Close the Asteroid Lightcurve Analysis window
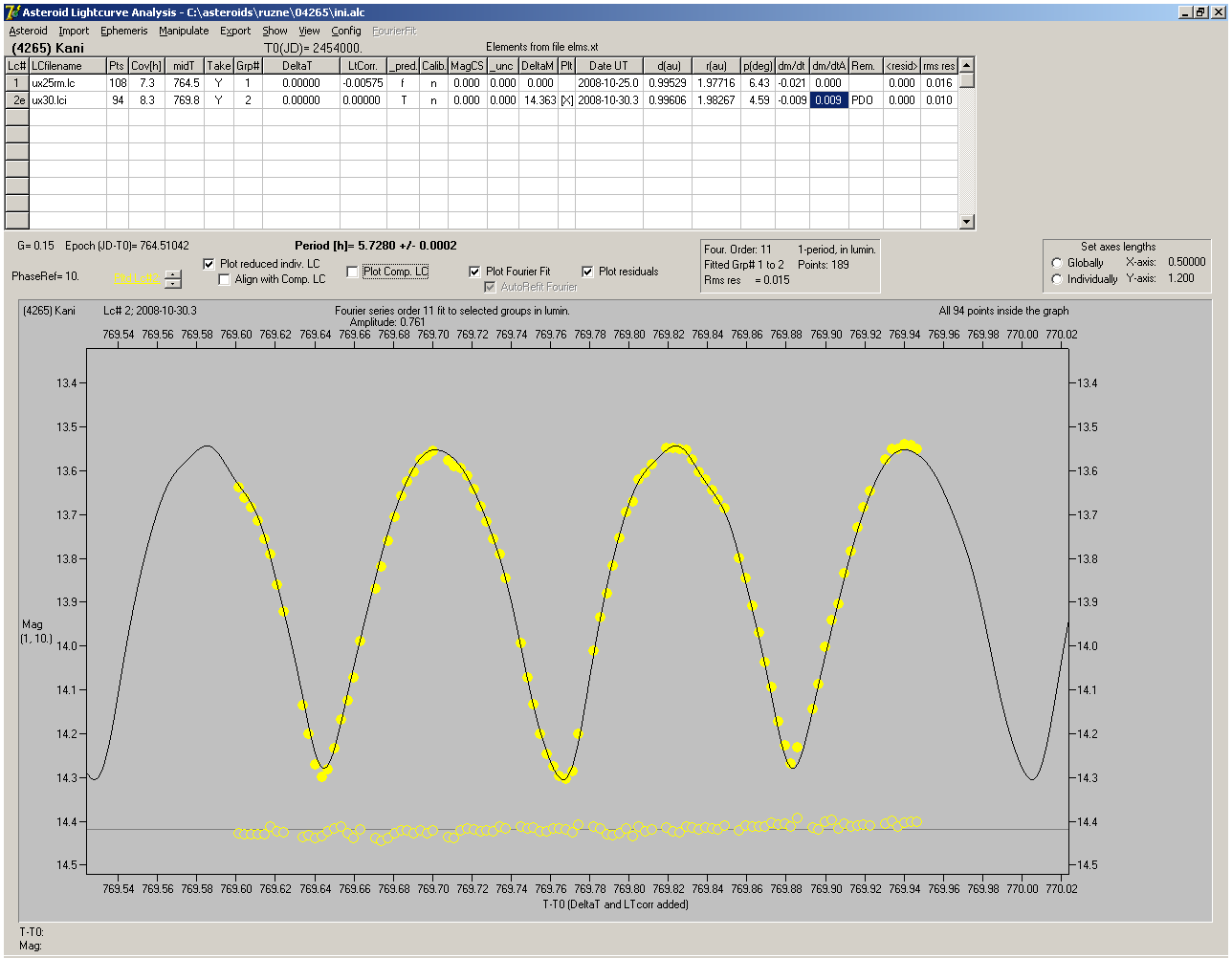1232x958 pixels. point(1218,12)
